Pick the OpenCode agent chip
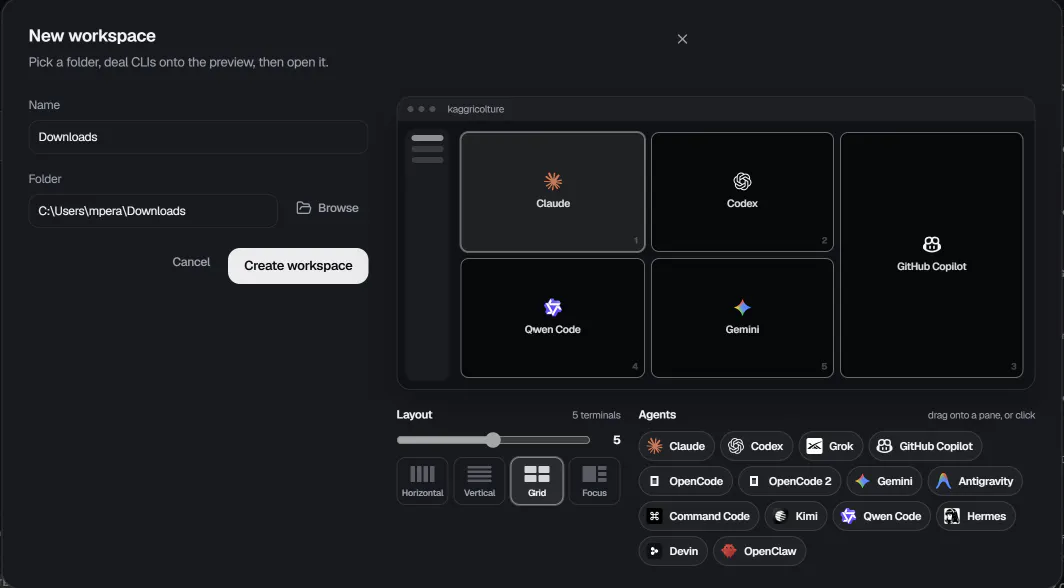Viewport: 1064px width, 588px height. (685, 481)
